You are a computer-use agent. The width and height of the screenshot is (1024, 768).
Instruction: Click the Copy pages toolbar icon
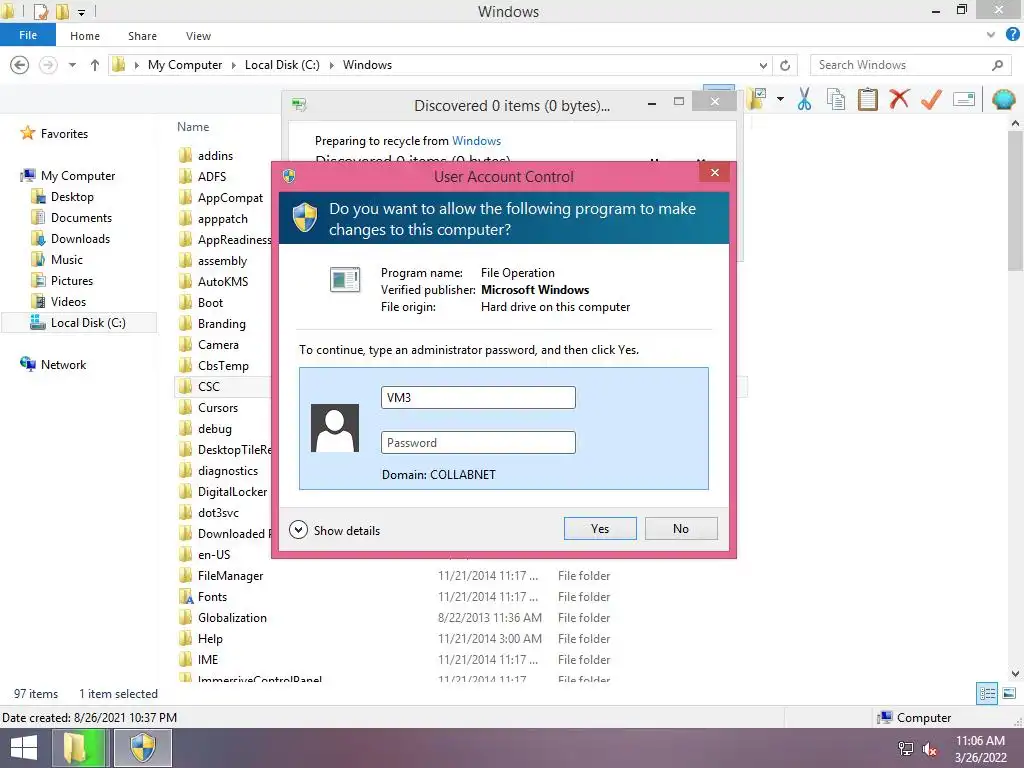[835, 99]
